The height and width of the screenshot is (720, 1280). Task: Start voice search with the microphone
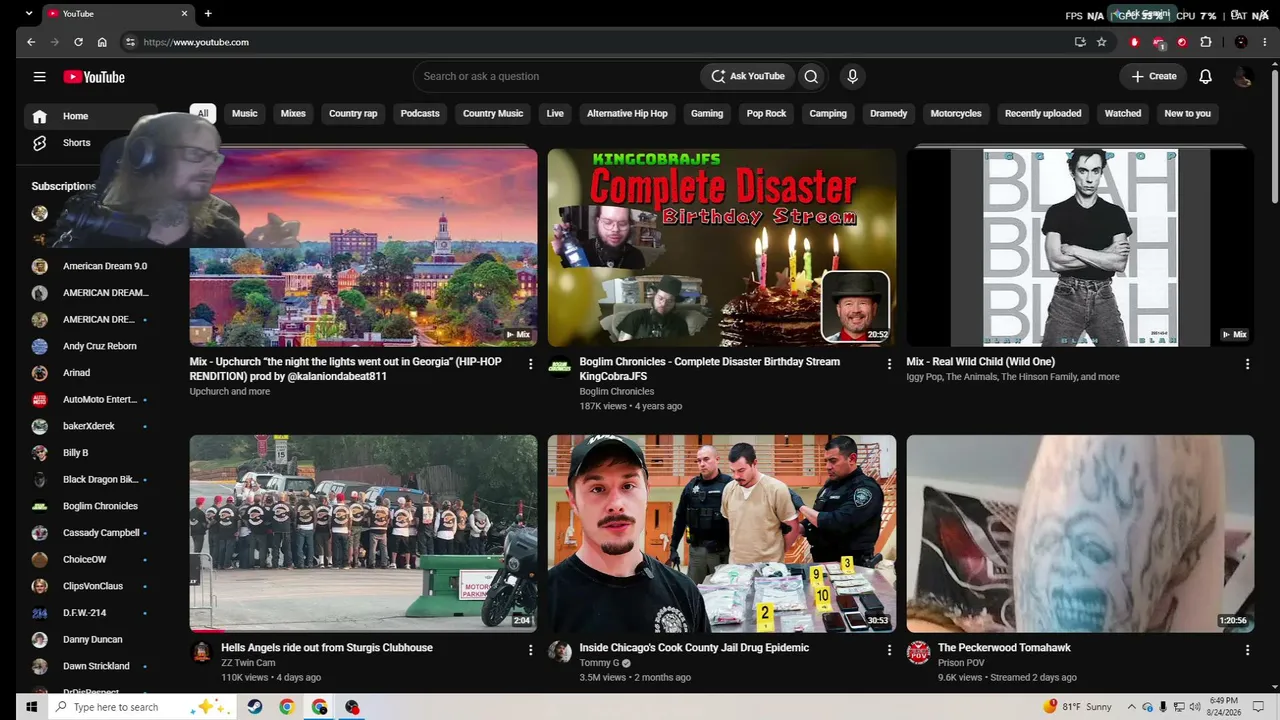coord(852,76)
